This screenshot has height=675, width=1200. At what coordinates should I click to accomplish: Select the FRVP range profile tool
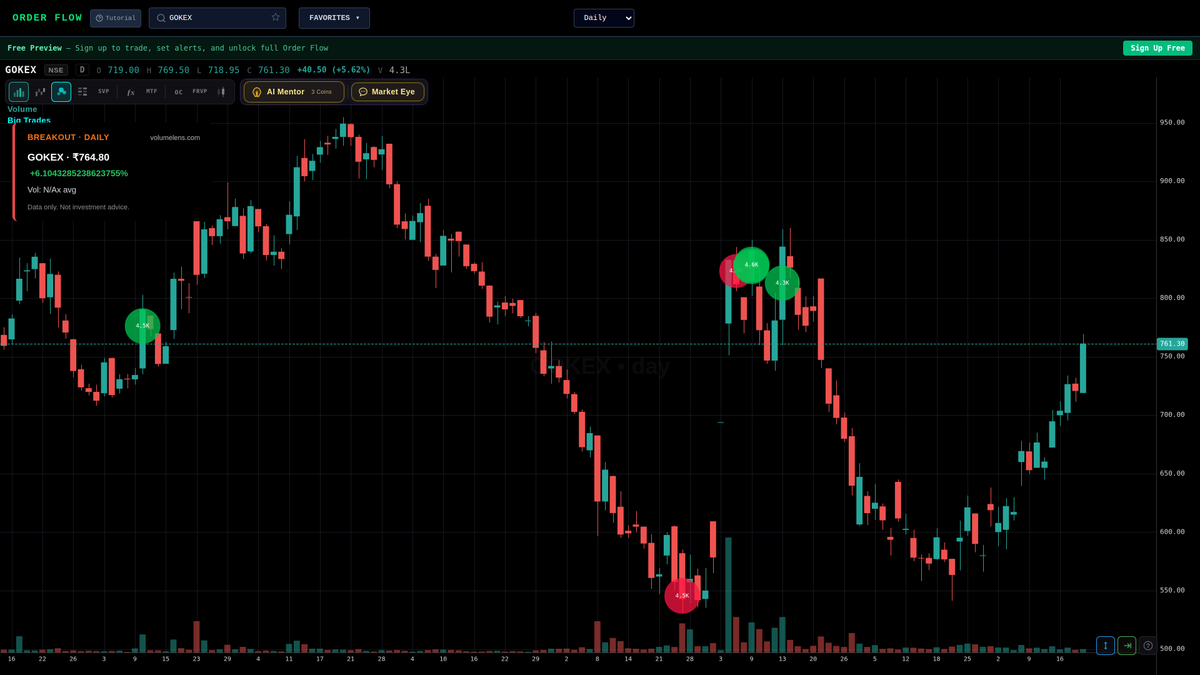(x=199, y=91)
